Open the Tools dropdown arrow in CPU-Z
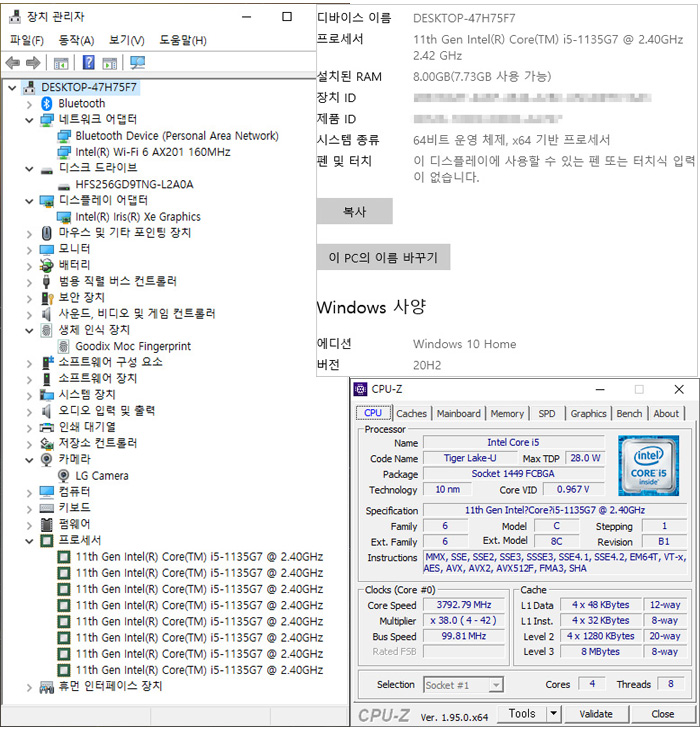This screenshot has height=730, width=700. 553,714
